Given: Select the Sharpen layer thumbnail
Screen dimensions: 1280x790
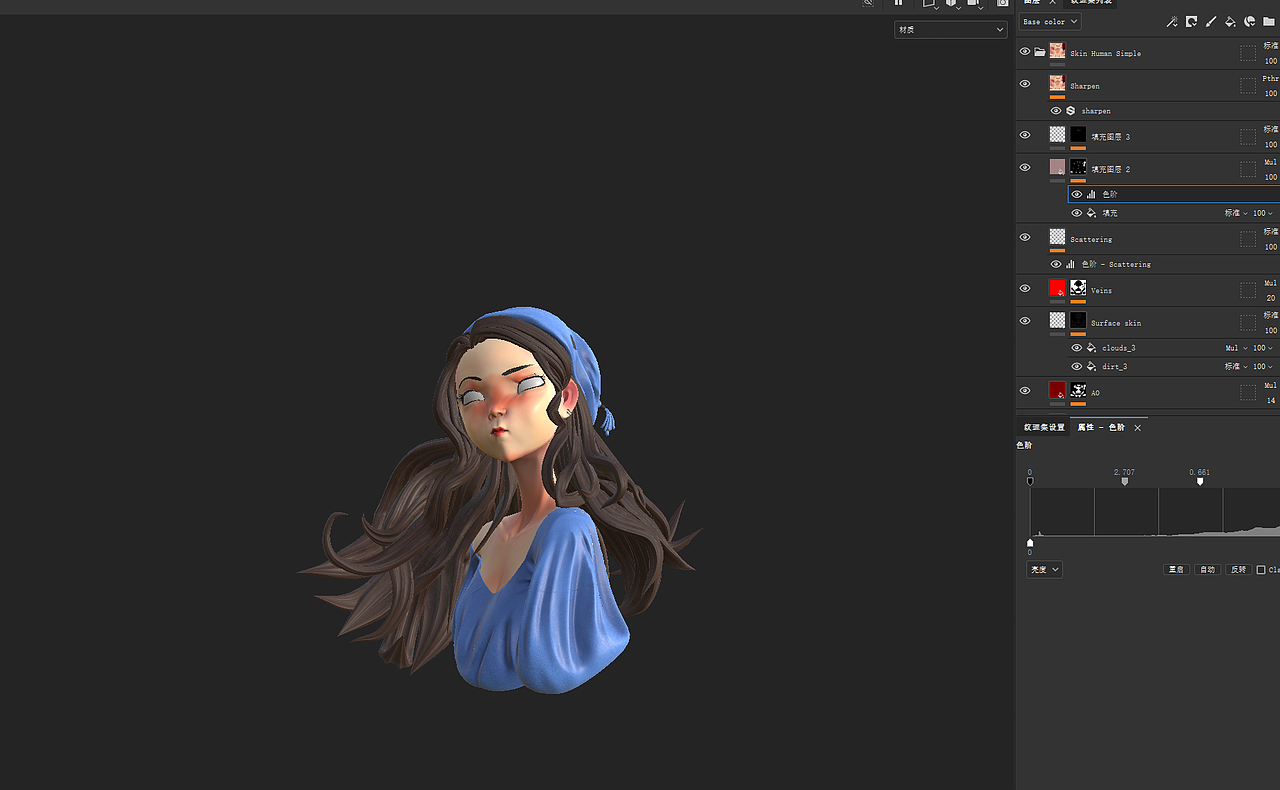Looking at the screenshot, I should (x=1057, y=84).
